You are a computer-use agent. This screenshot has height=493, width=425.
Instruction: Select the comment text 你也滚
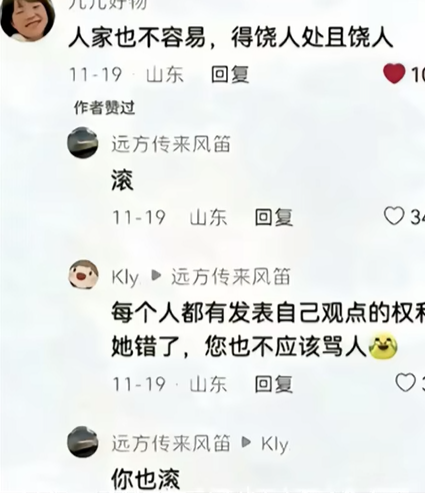click(145, 479)
